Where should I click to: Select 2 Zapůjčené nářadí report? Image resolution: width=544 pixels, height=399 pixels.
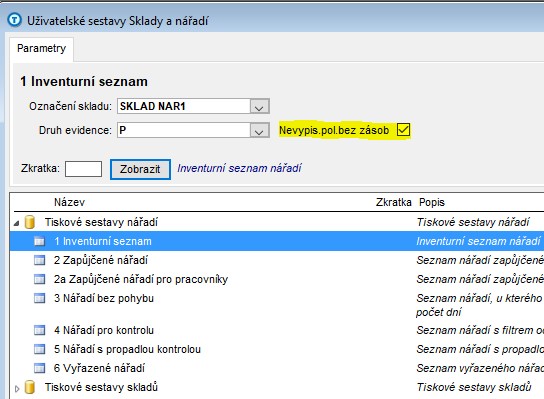coord(101,260)
